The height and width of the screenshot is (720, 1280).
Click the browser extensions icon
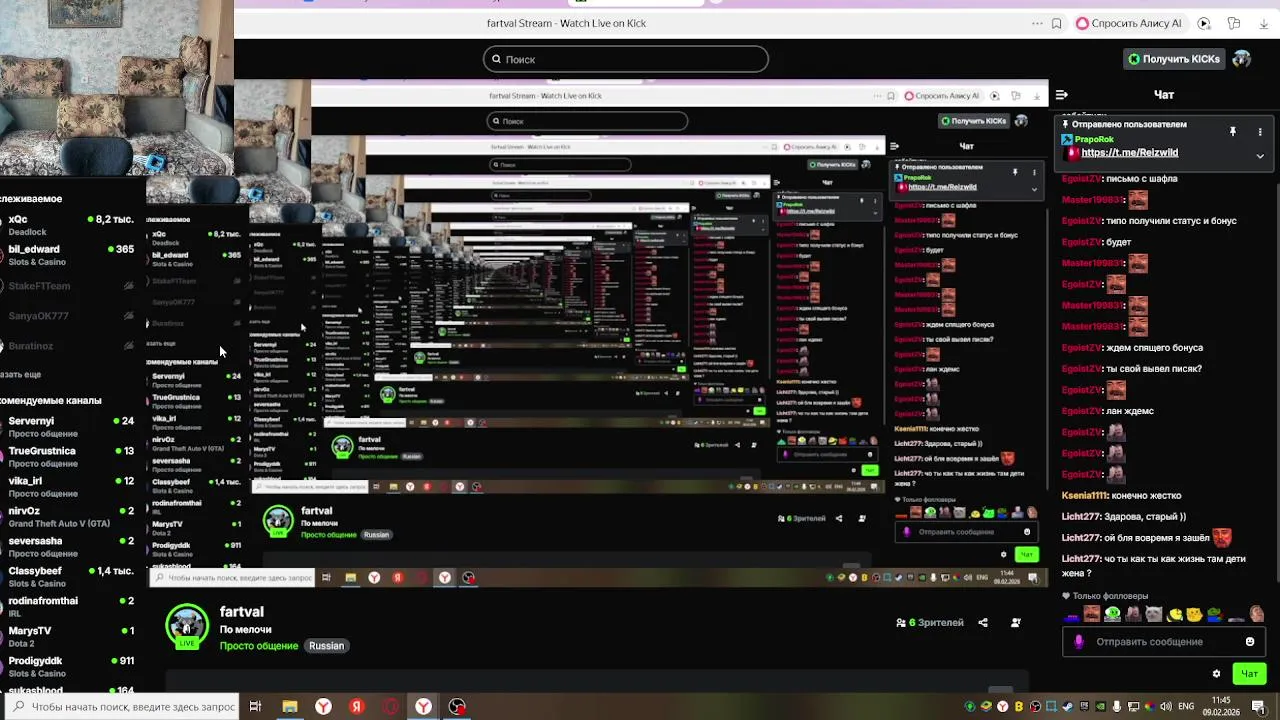[1233, 23]
